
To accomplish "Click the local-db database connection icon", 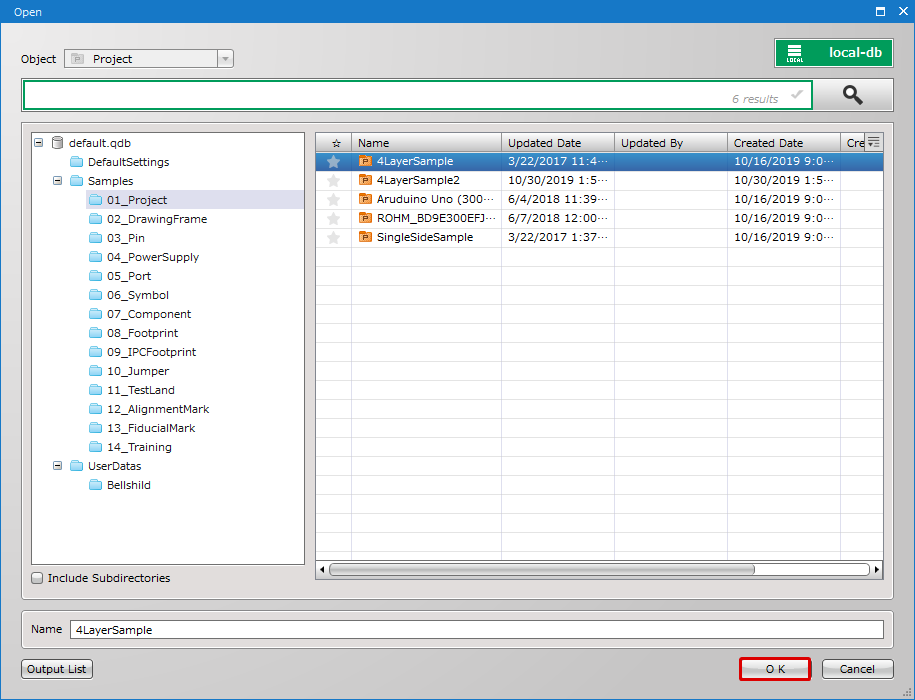I will point(793,52).
